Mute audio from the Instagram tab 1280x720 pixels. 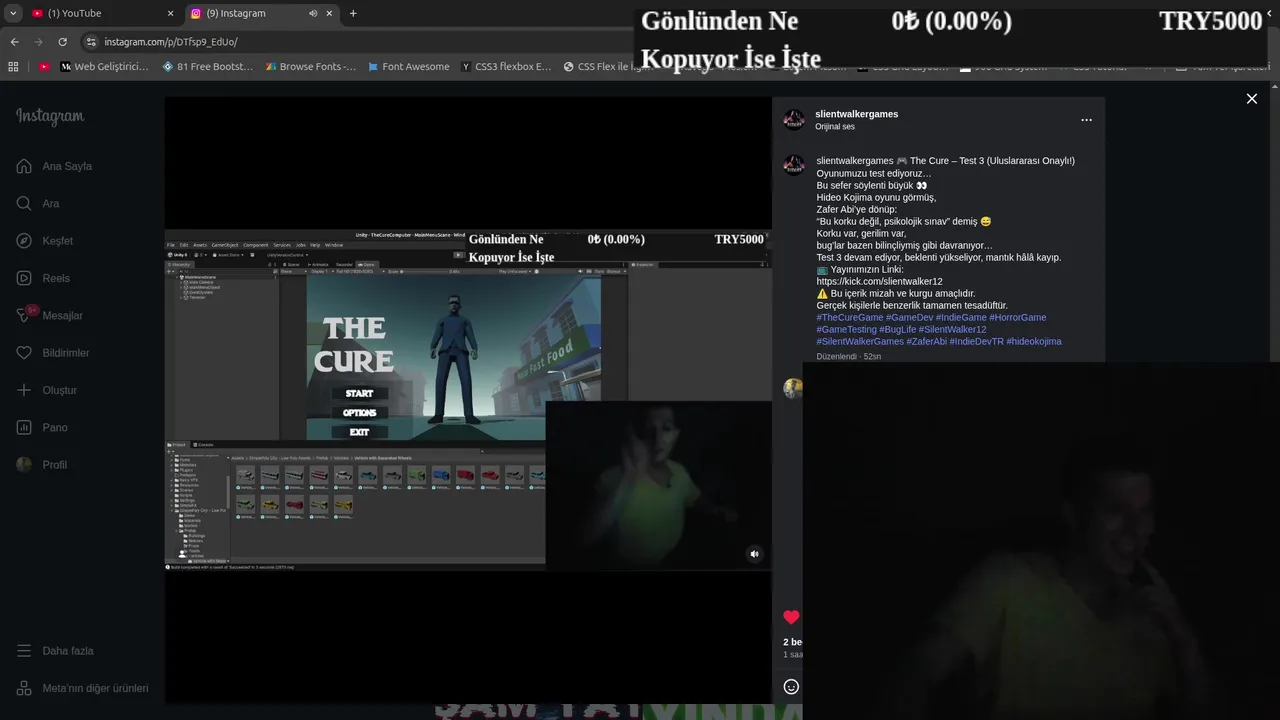point(313,13)
